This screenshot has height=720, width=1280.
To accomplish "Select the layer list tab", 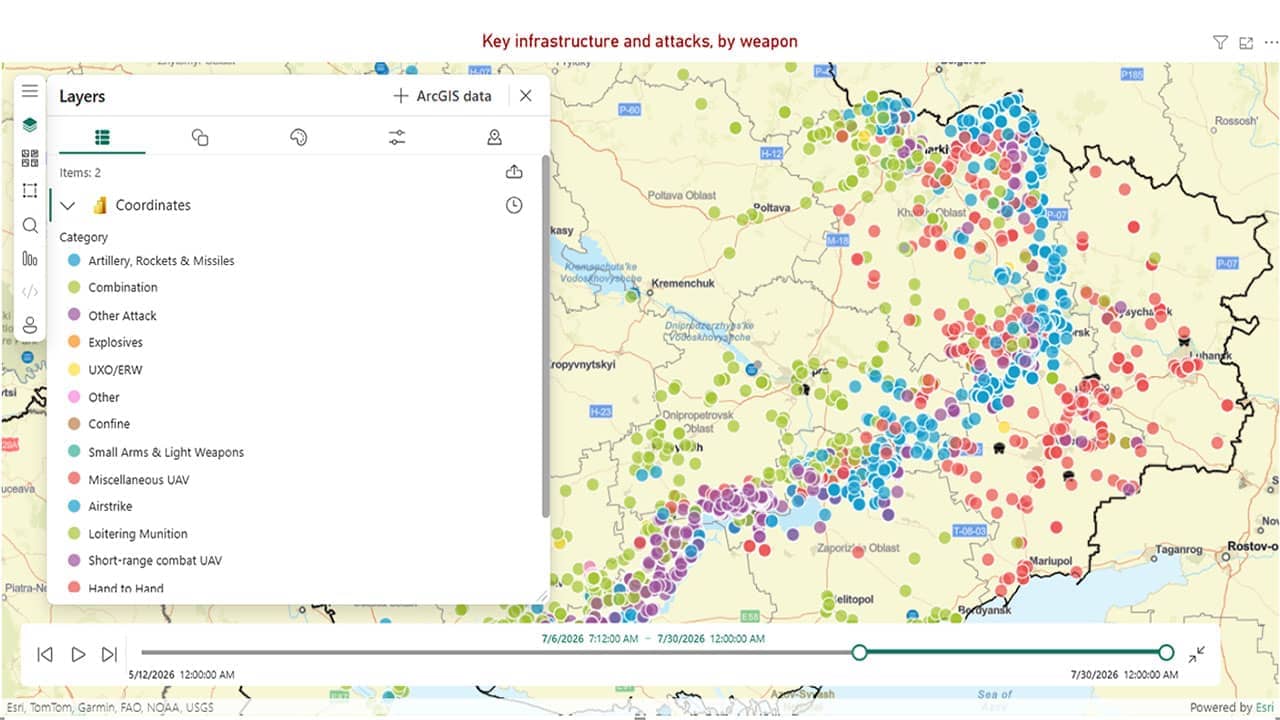I will 102,137.
